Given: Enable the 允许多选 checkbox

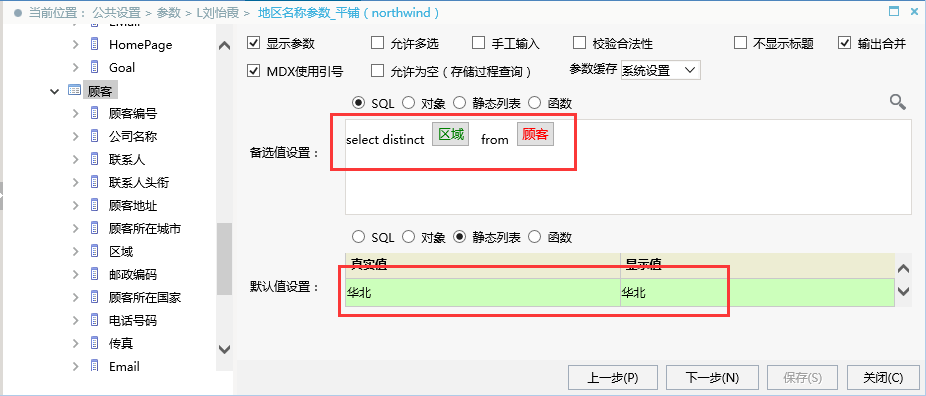Looking at the screenshot, I should pos(377,43).
